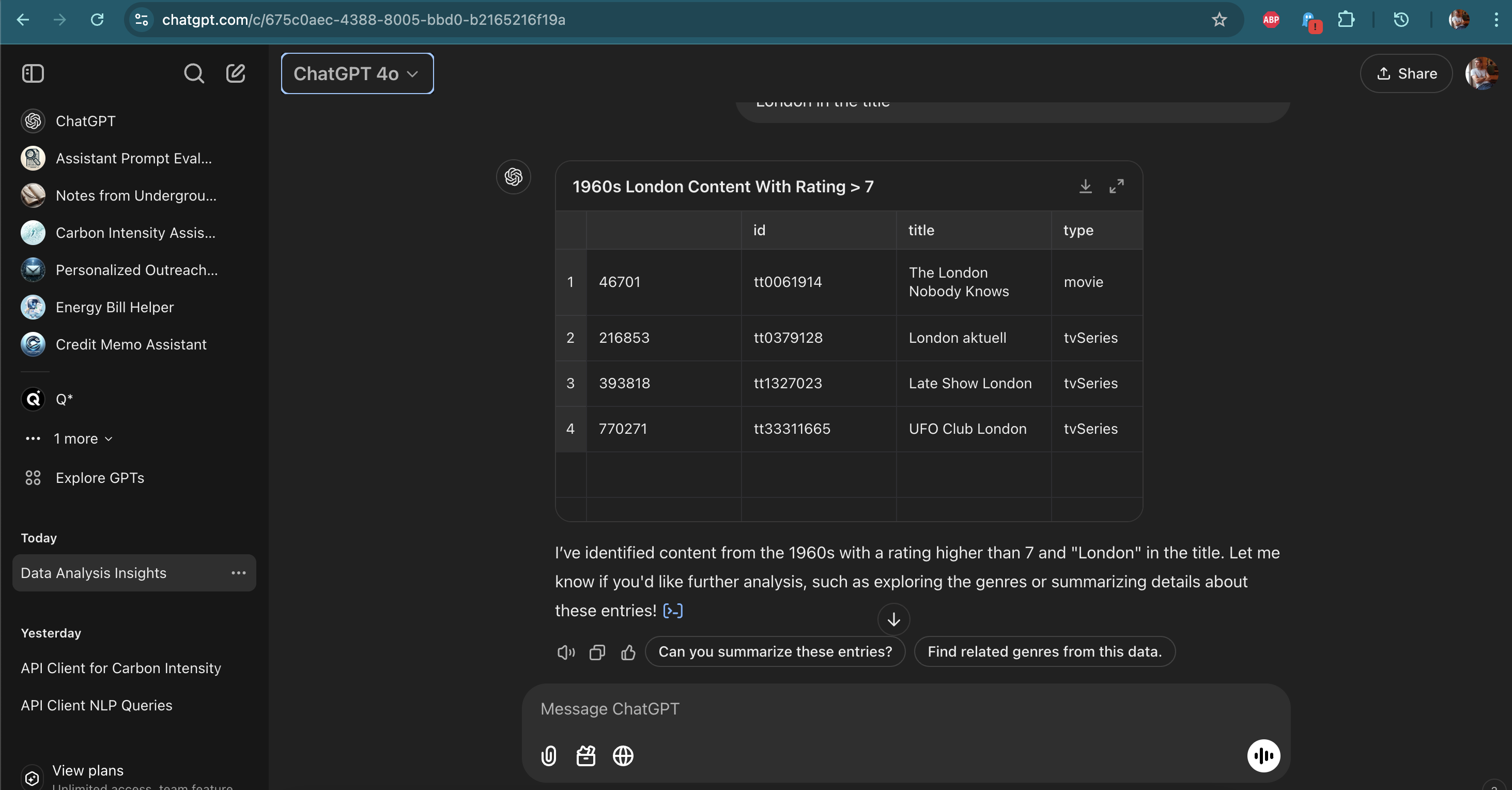Expand the table to full view

[x=1116, y=186]
